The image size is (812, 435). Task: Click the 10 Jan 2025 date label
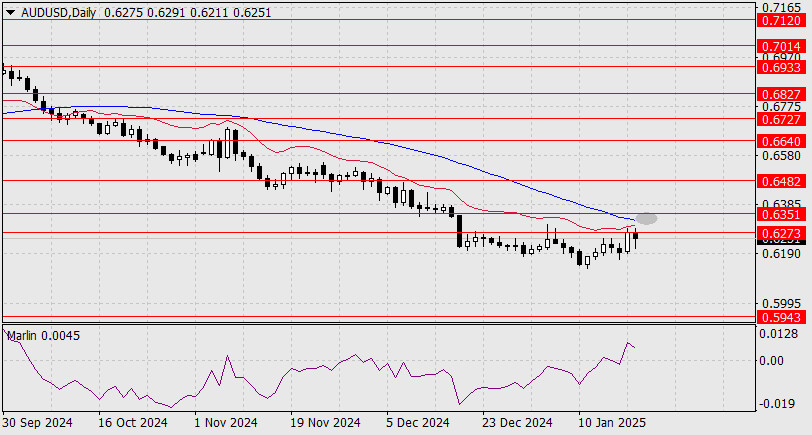pyautogui.click(x=613, y=423)
